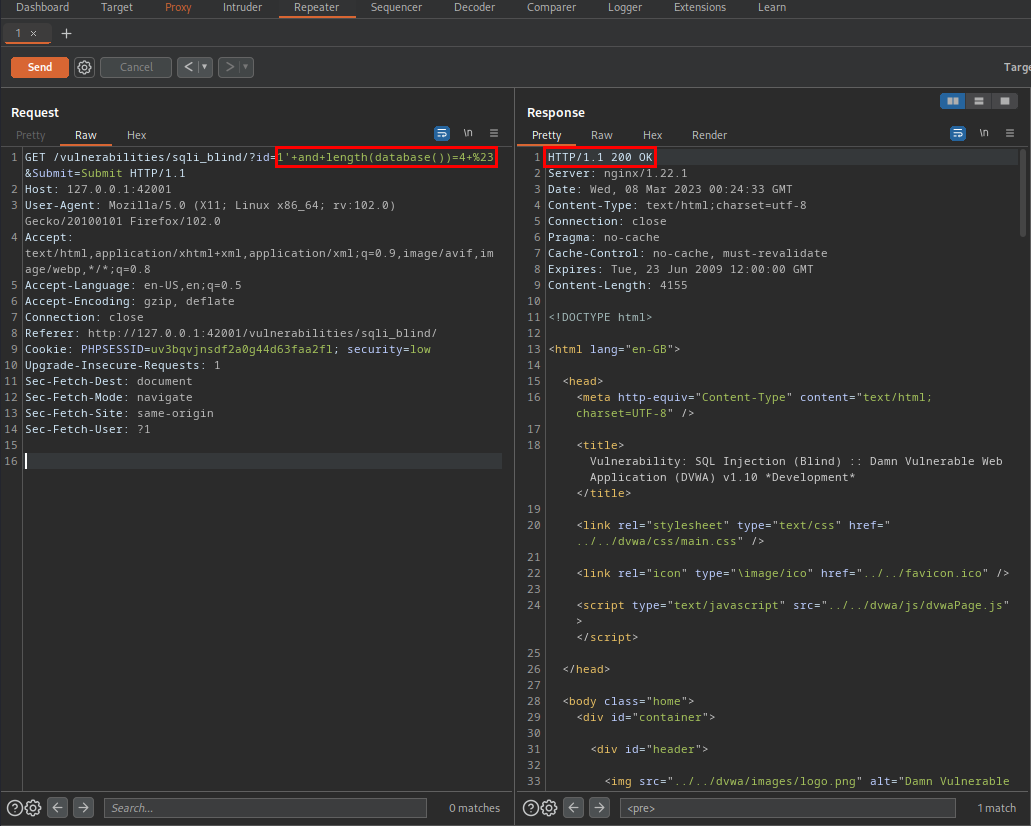The height and width of the screenshot is (826, 1031).
Task: Switch Response view to Raw
Action: (602, 135)
